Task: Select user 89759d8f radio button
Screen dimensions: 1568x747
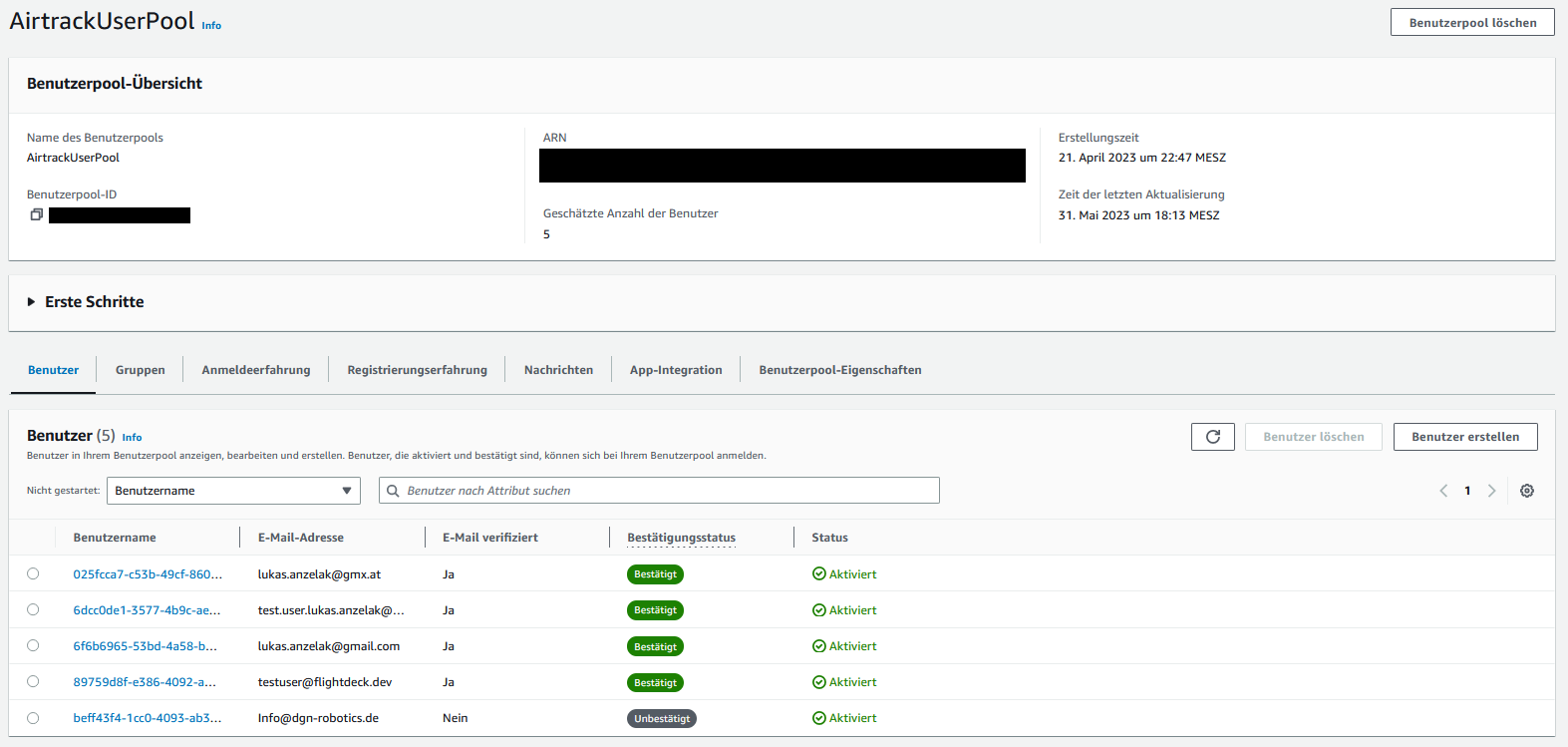Action: point(33,681)
